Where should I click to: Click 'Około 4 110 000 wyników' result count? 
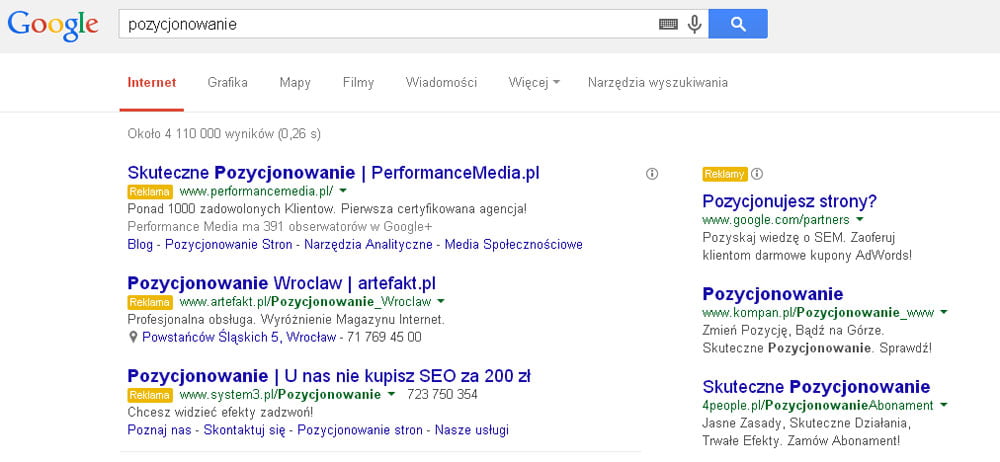[224, 134]
